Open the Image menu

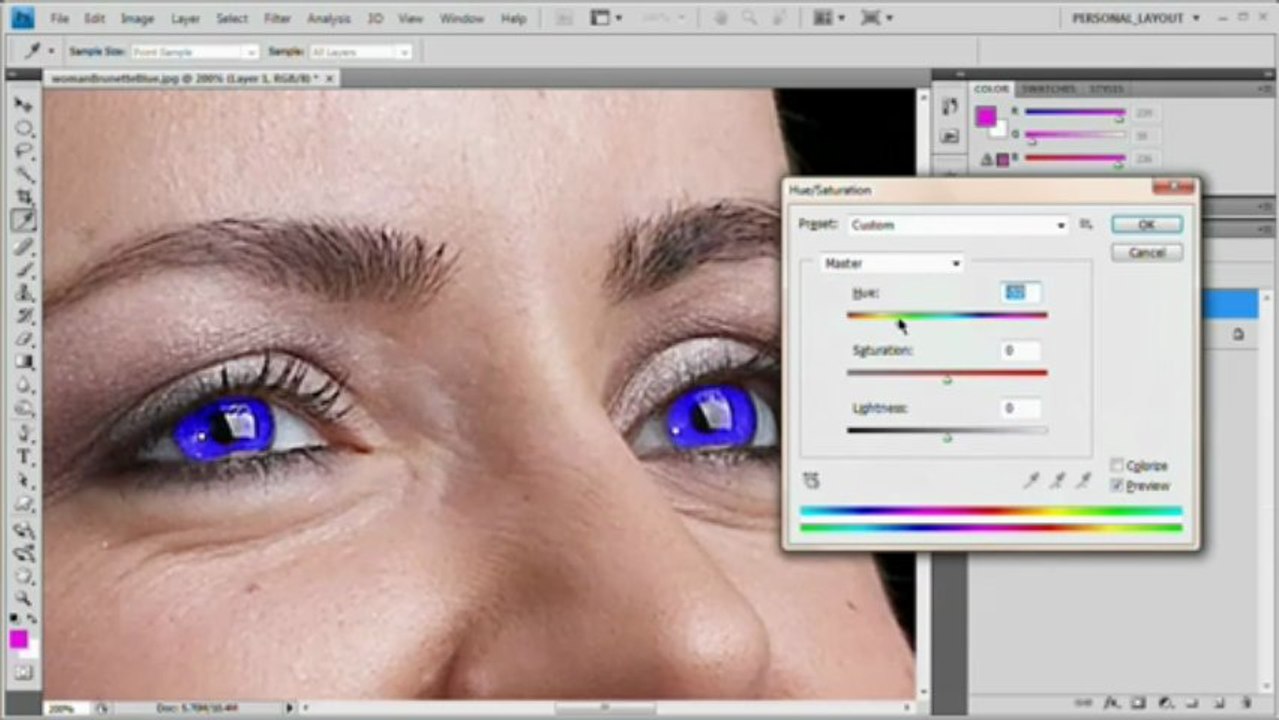click(137, 19)
